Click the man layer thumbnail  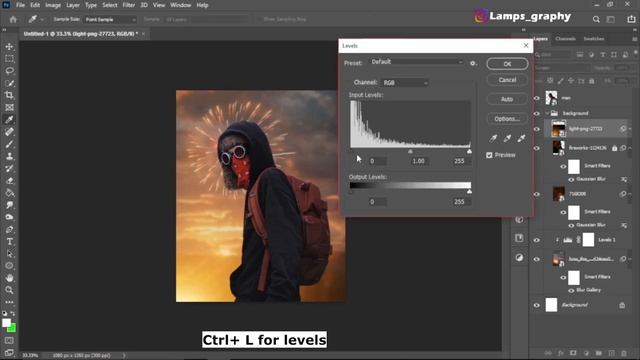(551, 98)
